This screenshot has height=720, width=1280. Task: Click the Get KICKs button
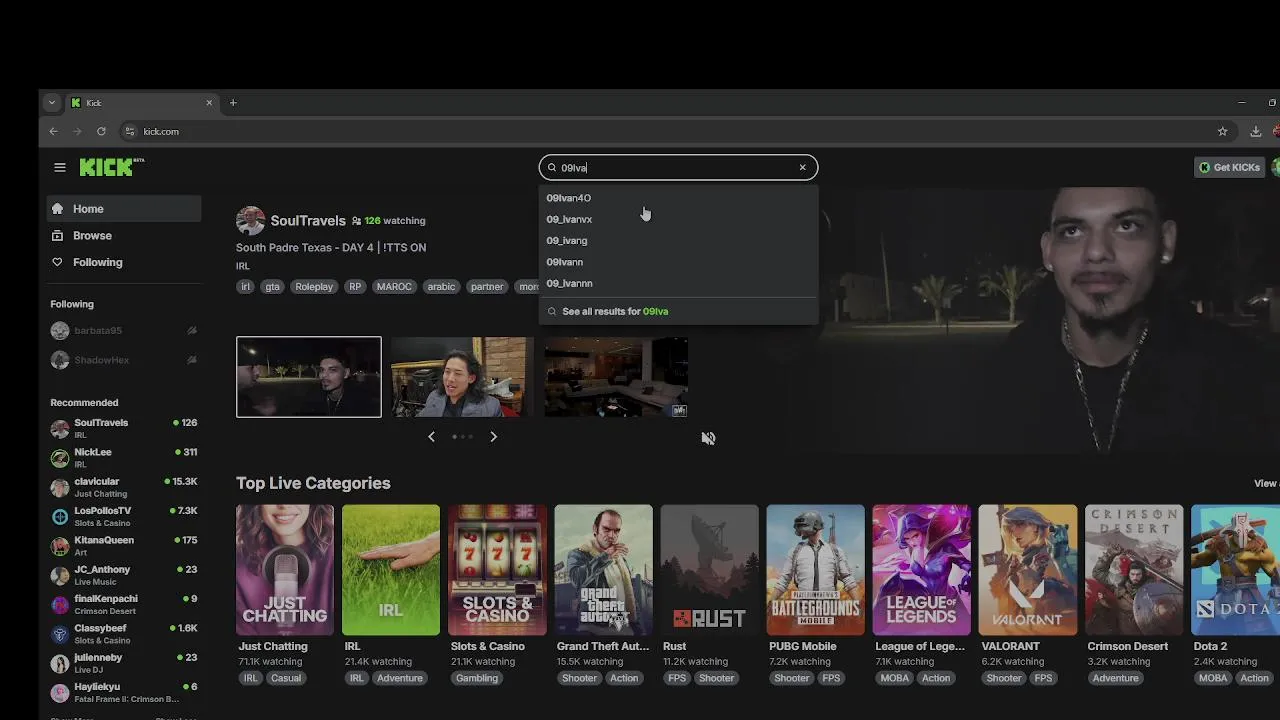pyautogui.click(x=1229, y=167)
